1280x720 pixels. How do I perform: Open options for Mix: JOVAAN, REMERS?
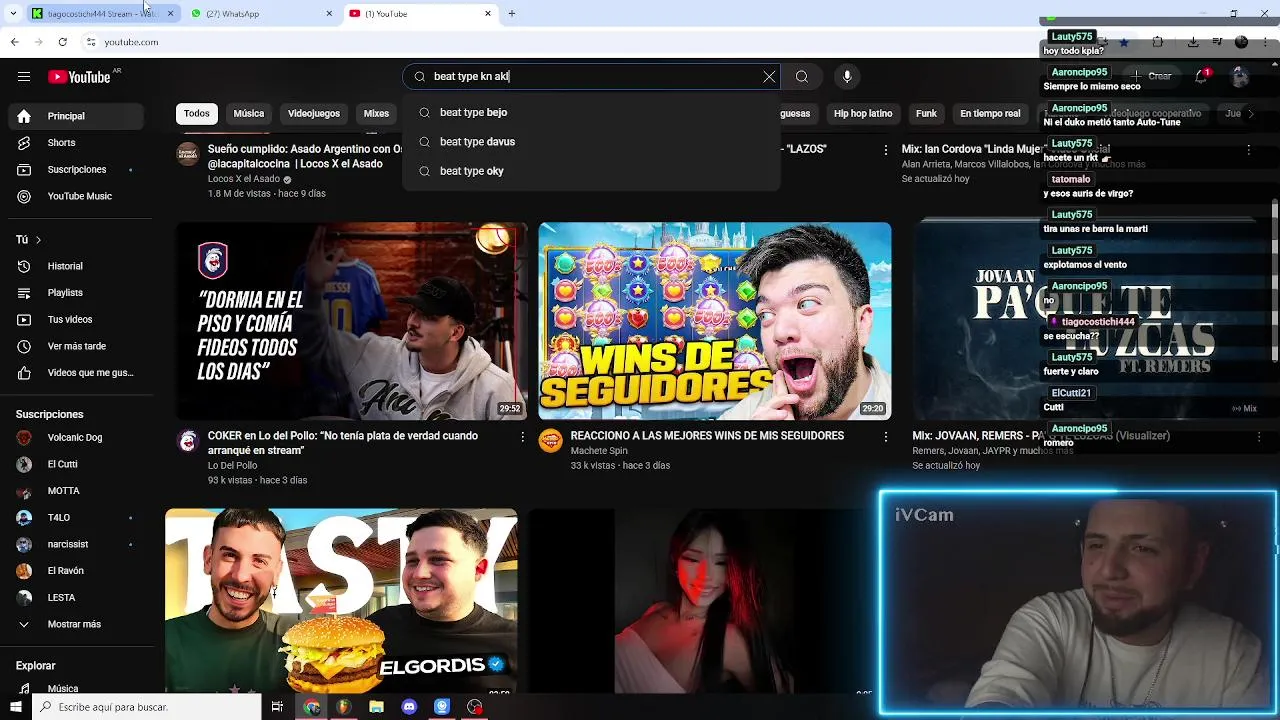point(1259,437)
